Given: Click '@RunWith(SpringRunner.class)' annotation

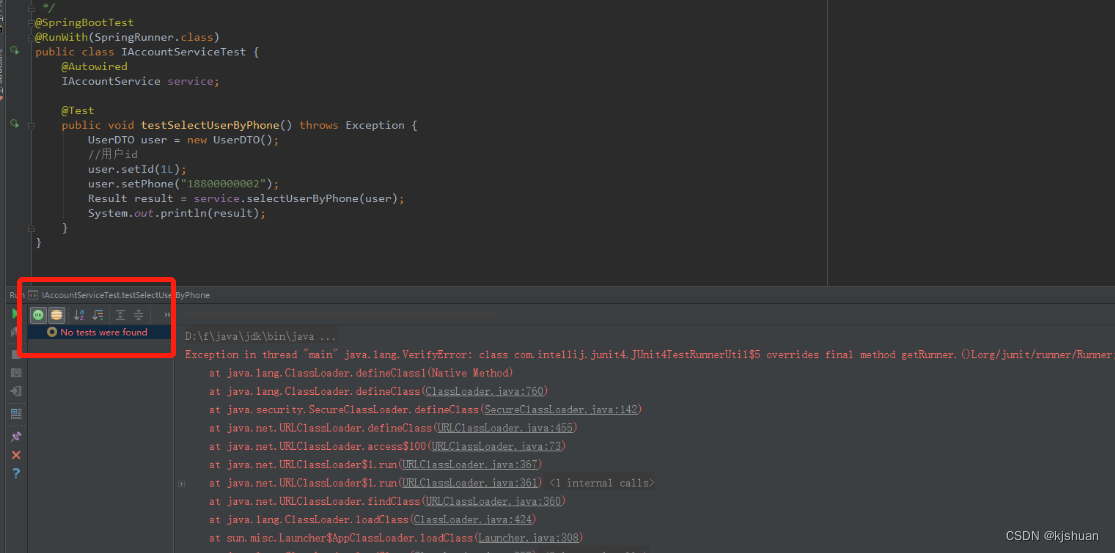Looking at the screenshot, I should click(127, 37).
